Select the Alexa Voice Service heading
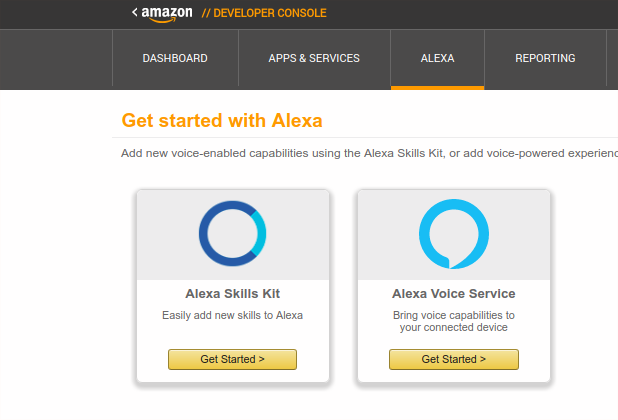Viewport: 618px width, 420px height. coord(454,294)
